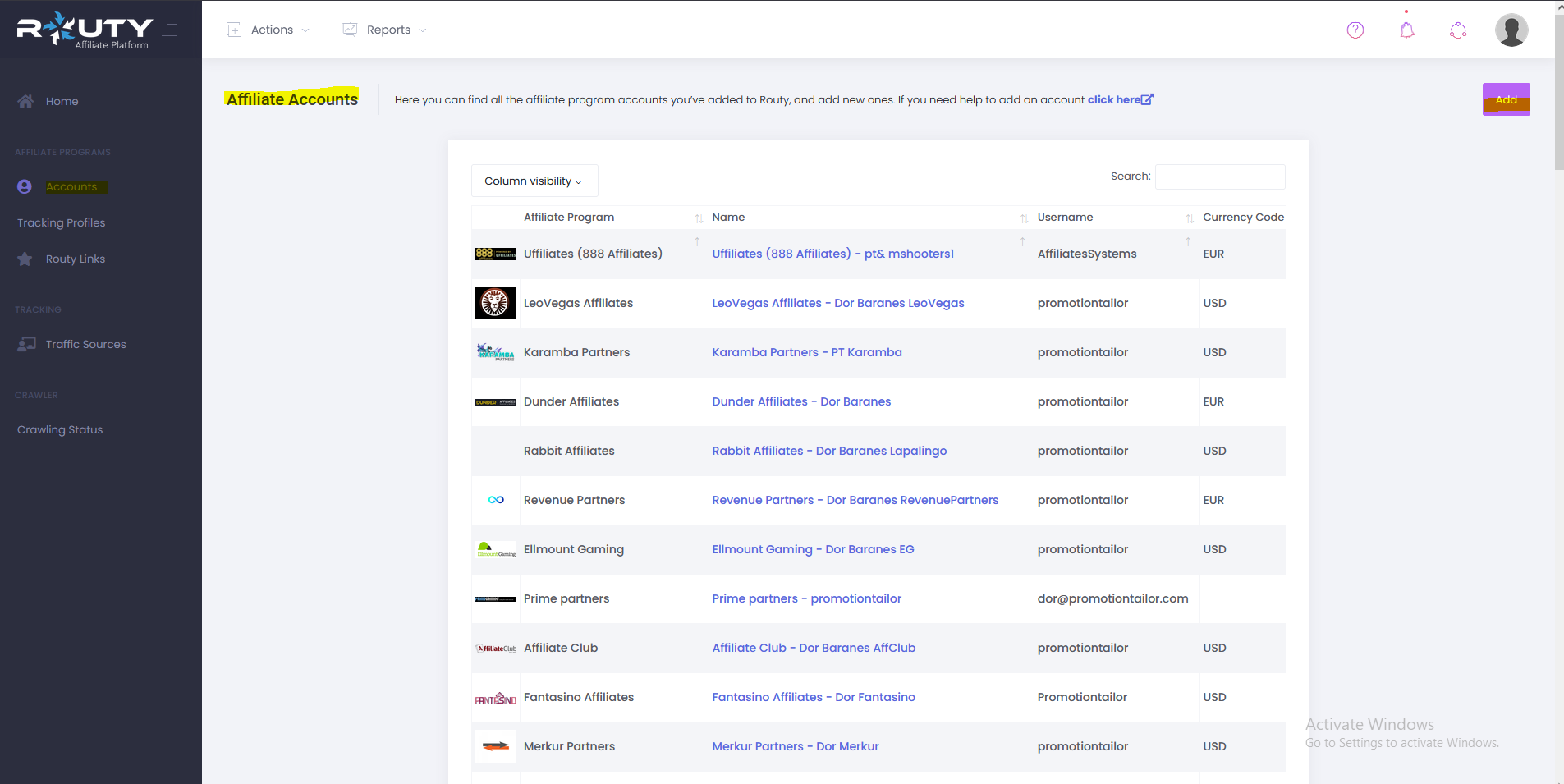Collapse the sidebar with the hamburger icon
This screenshot has width=1564, height=784.
[x=168, y=30]
